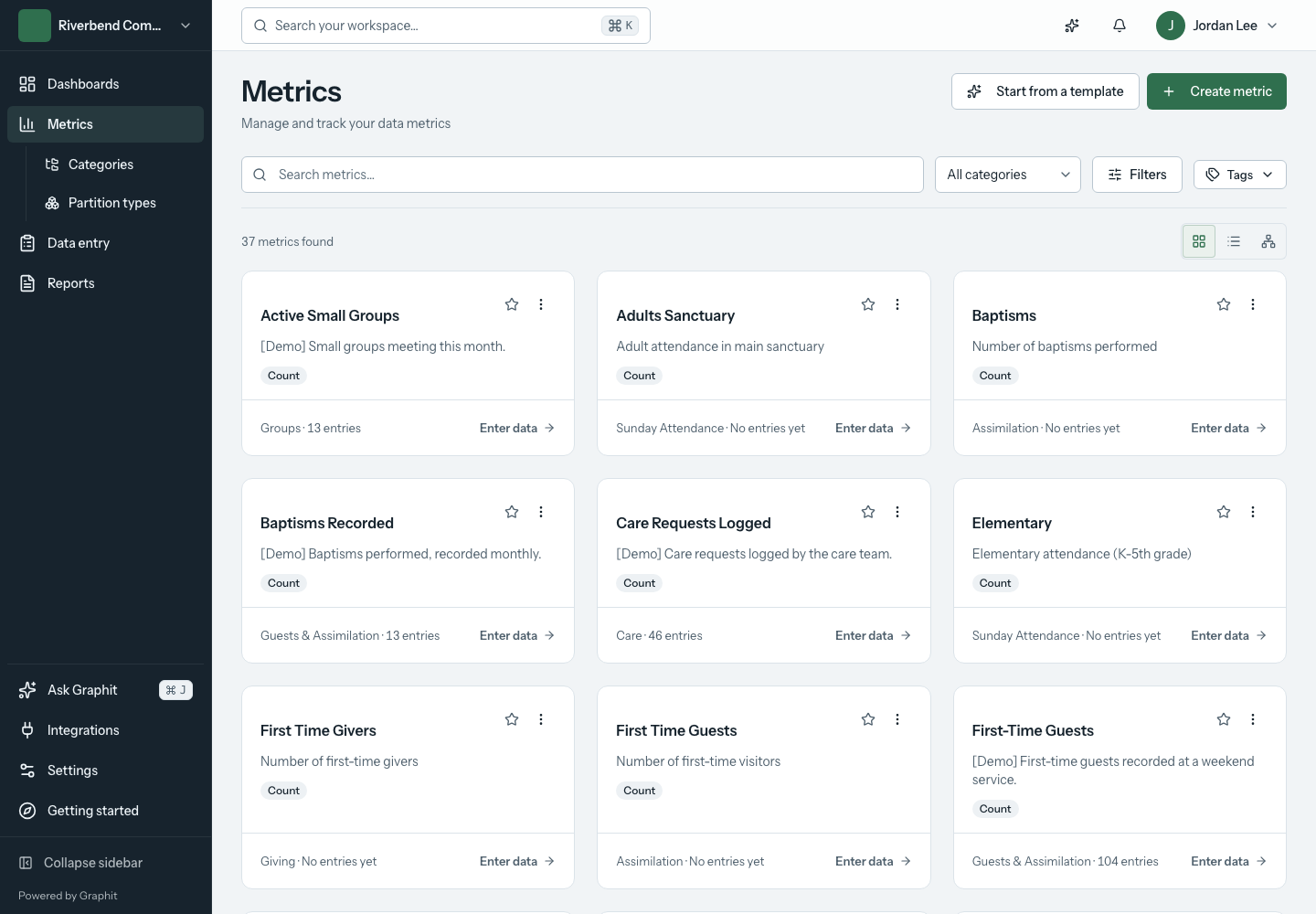Star the Baptisms metric card
Viewport: 1316px width, 914px height.
click(1224, 304)
